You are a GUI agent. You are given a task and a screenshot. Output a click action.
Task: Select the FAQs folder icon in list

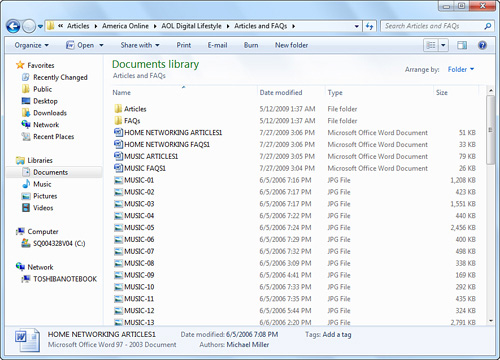(118, 121)
